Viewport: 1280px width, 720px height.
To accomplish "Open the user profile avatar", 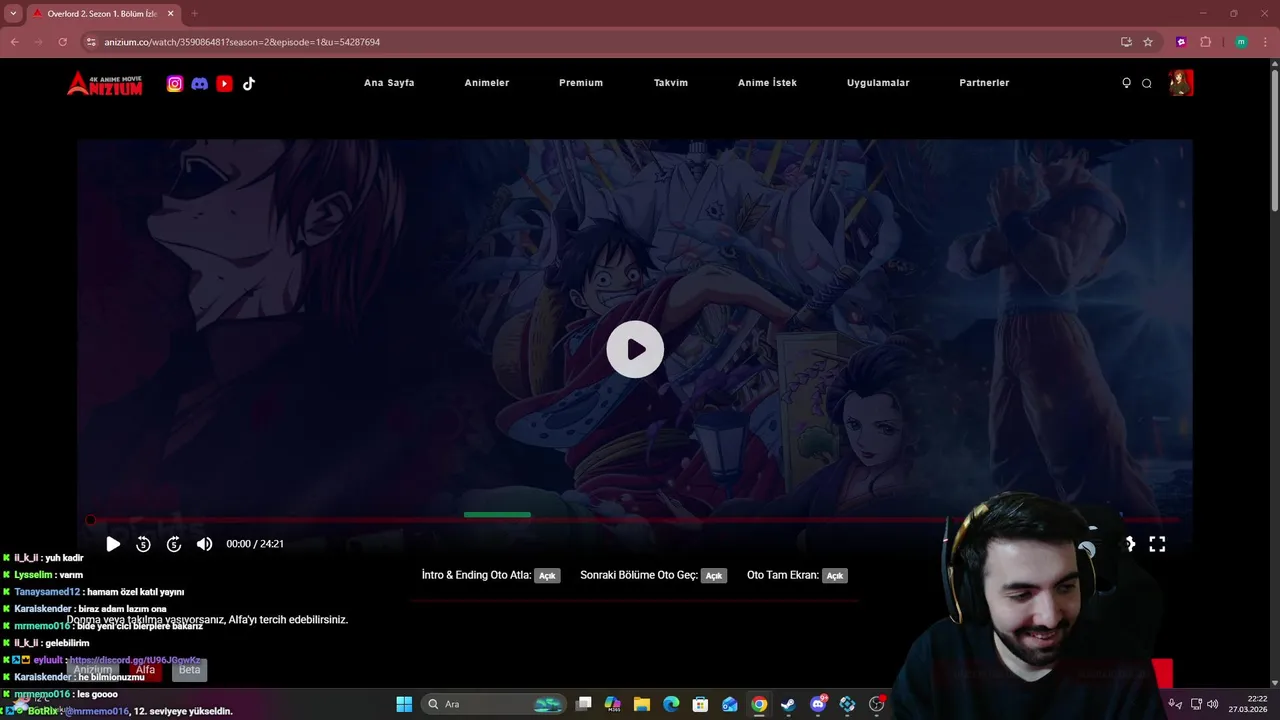I will 1181,82.
